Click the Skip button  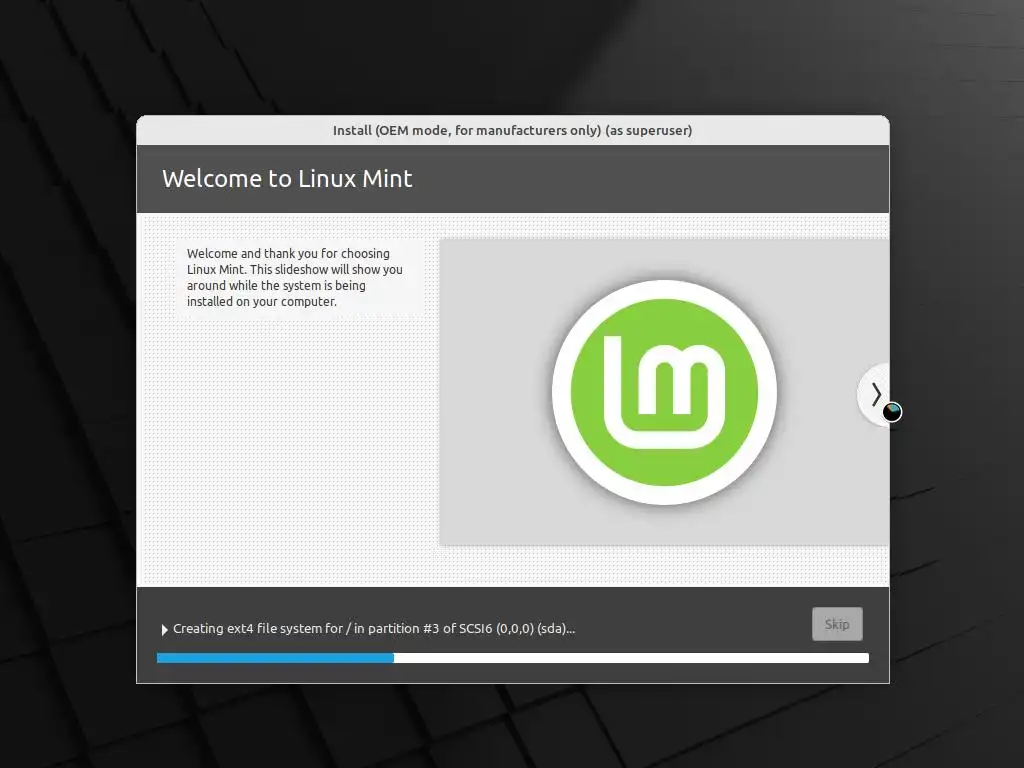(x=837, y=624)
